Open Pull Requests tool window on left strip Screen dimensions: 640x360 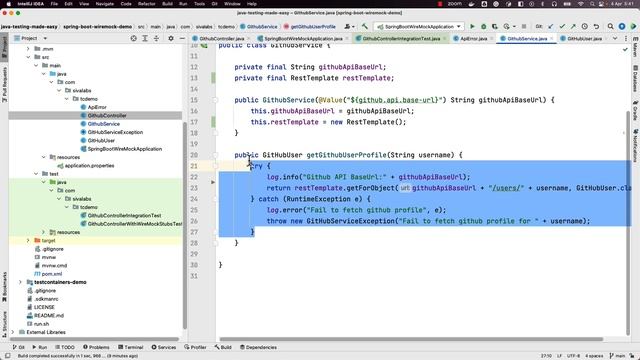coord(4,85)
